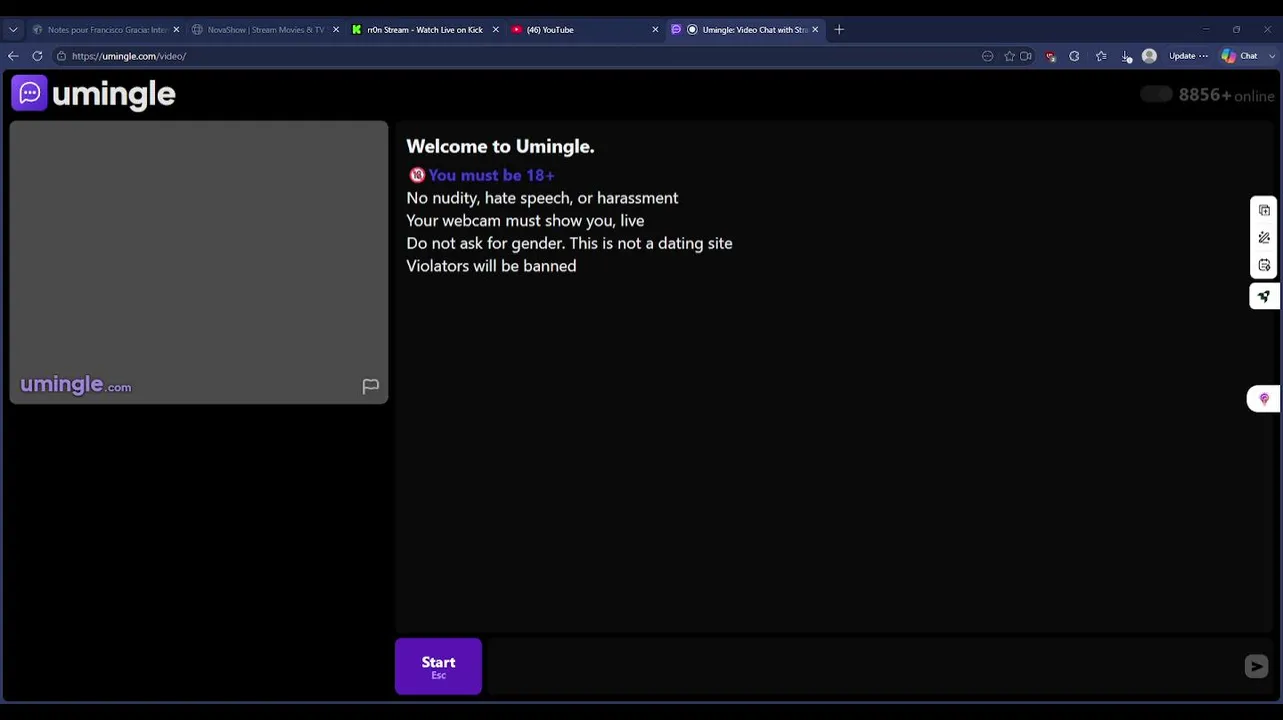Send the message with the arrow button
The height and width of the screenshot is (720, 1283).
pos(1256,666)
